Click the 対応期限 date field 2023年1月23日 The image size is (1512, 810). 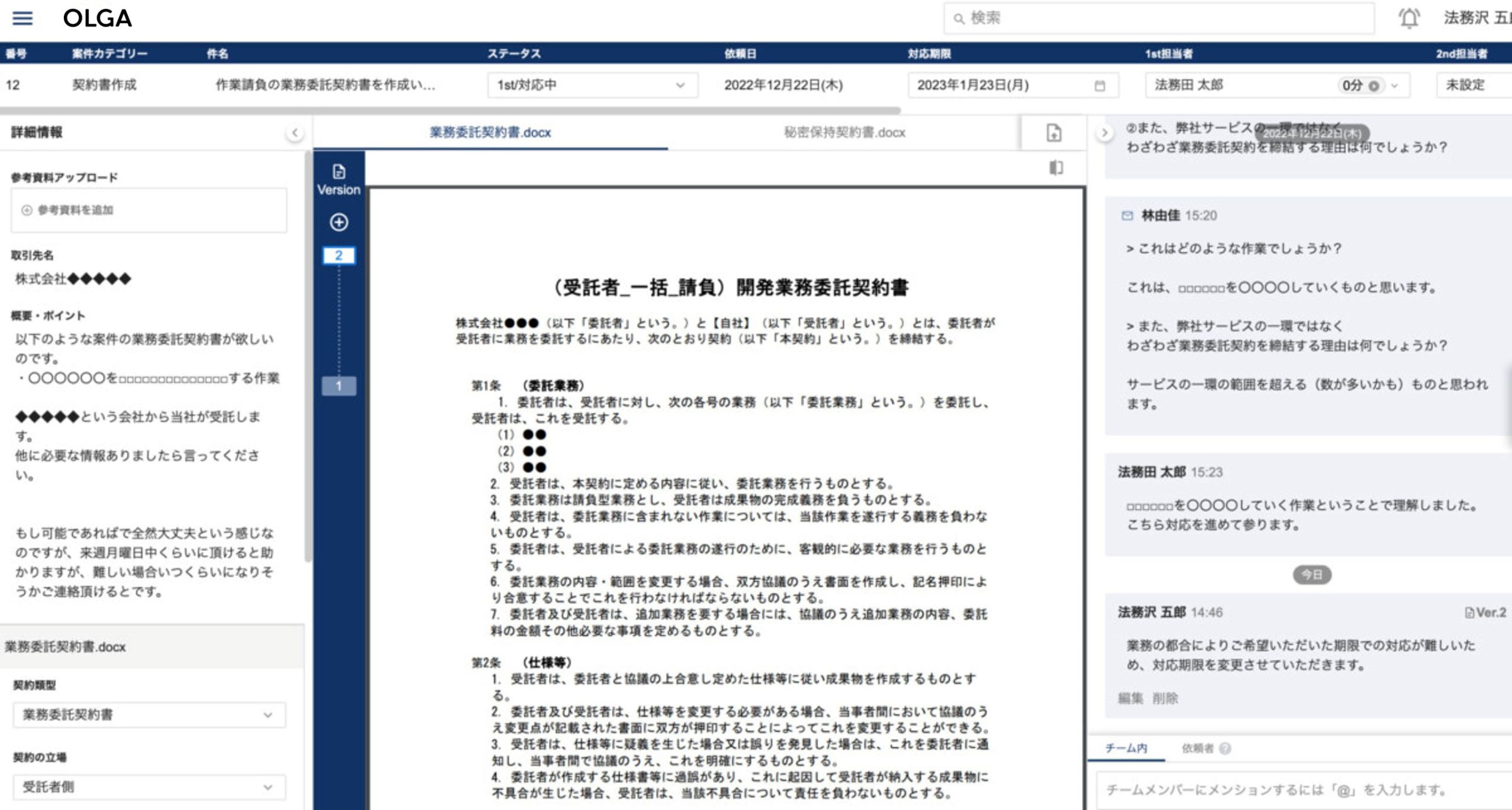point(1013,85)
